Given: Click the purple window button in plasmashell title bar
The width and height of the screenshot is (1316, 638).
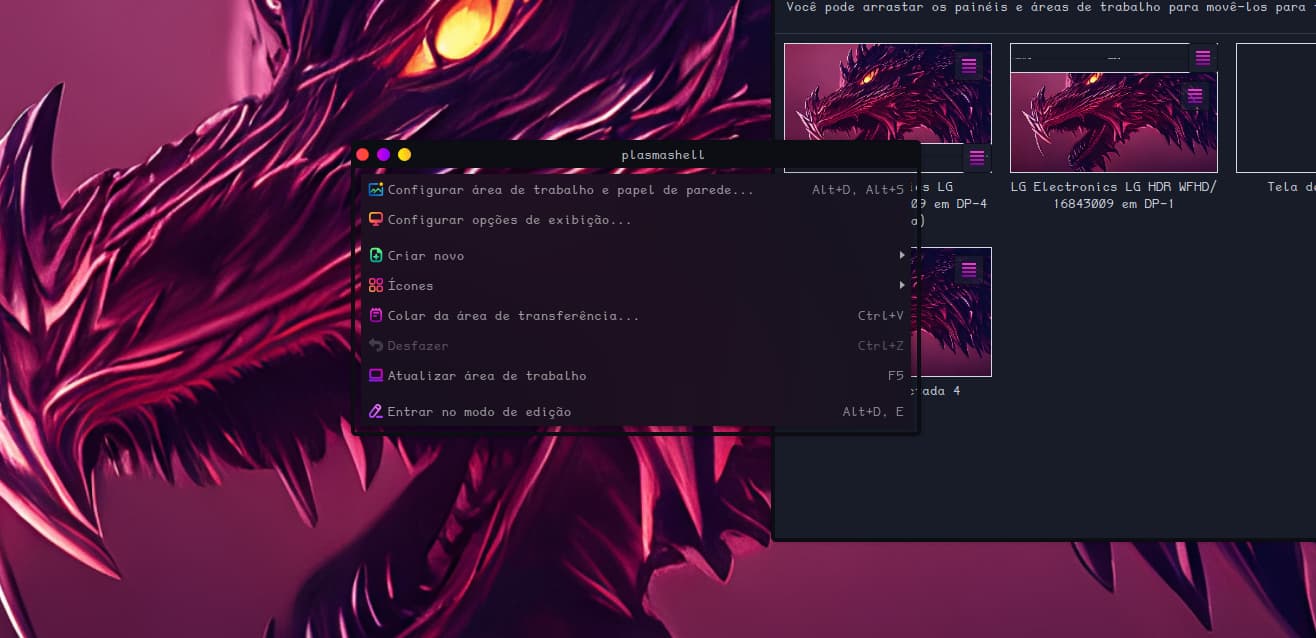Looking at the screenshot, I should pyautogui.click(x=384, y=155).
